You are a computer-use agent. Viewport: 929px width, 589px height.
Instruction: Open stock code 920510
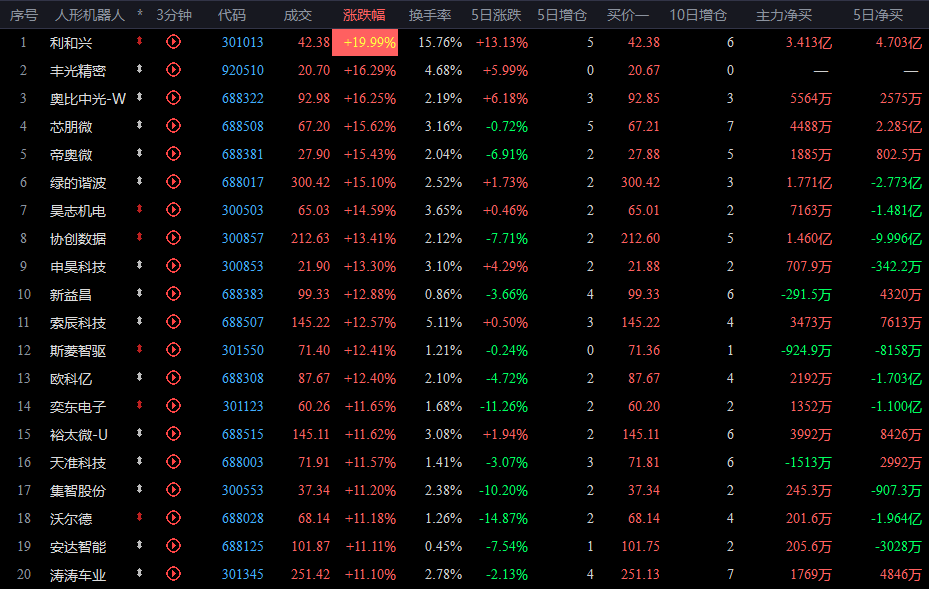[x=242, y=71]
